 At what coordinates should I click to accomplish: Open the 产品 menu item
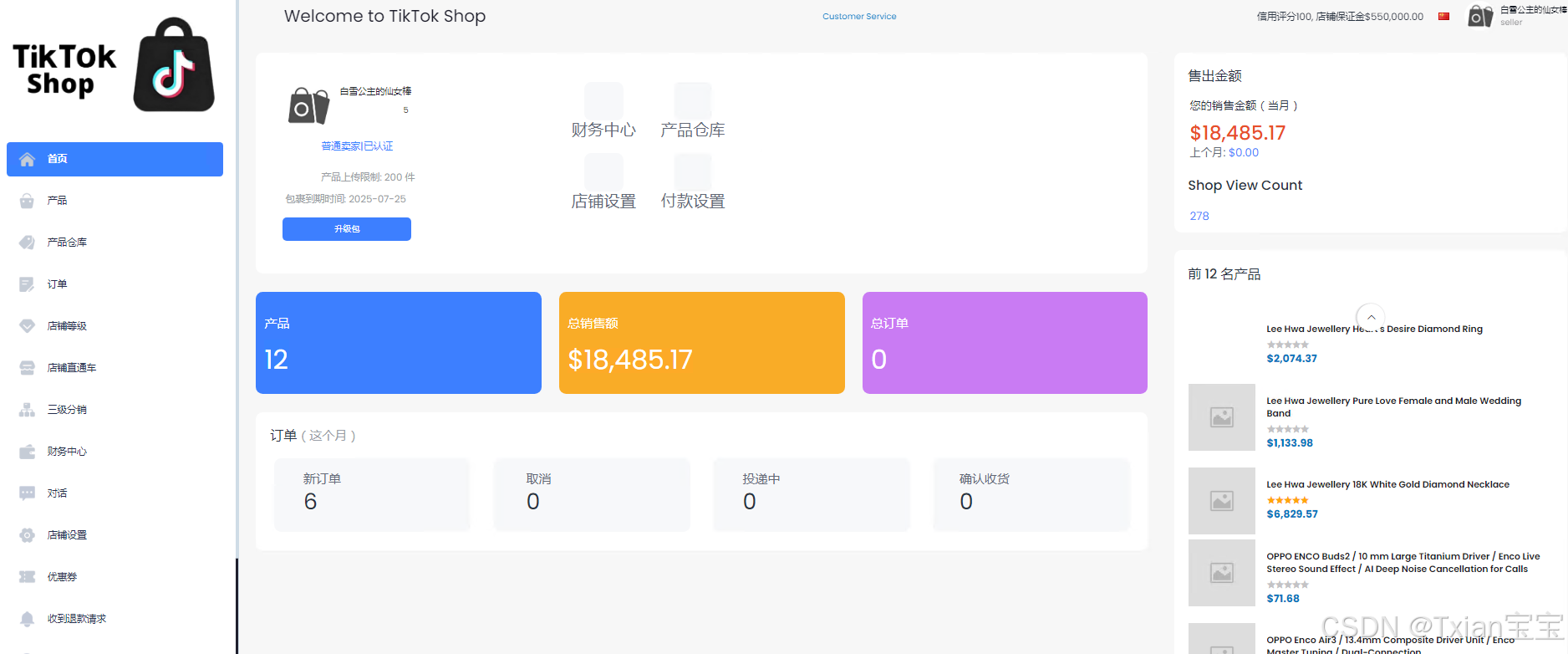[115, 201]
